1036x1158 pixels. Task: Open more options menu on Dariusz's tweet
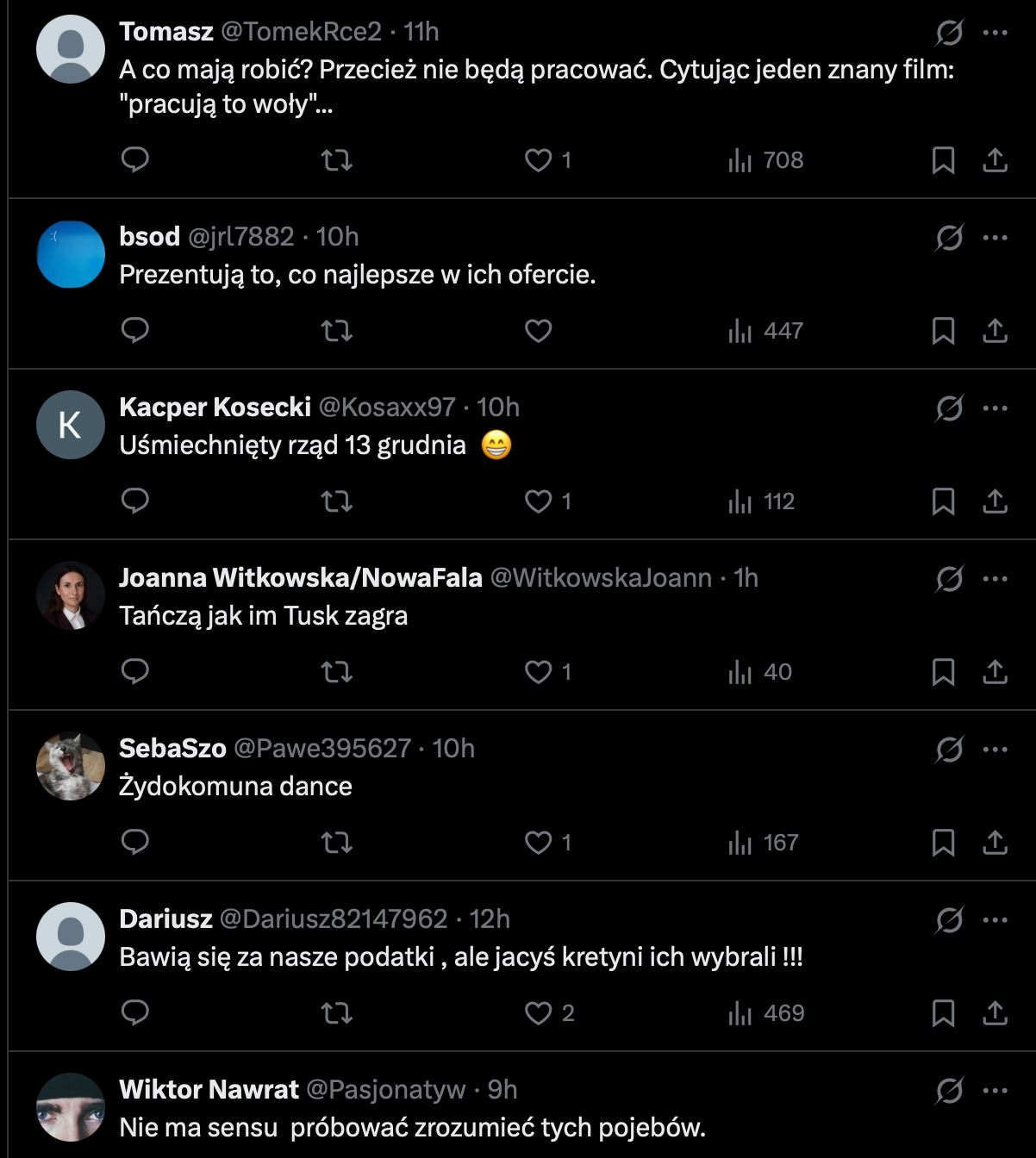coord(995,919)
